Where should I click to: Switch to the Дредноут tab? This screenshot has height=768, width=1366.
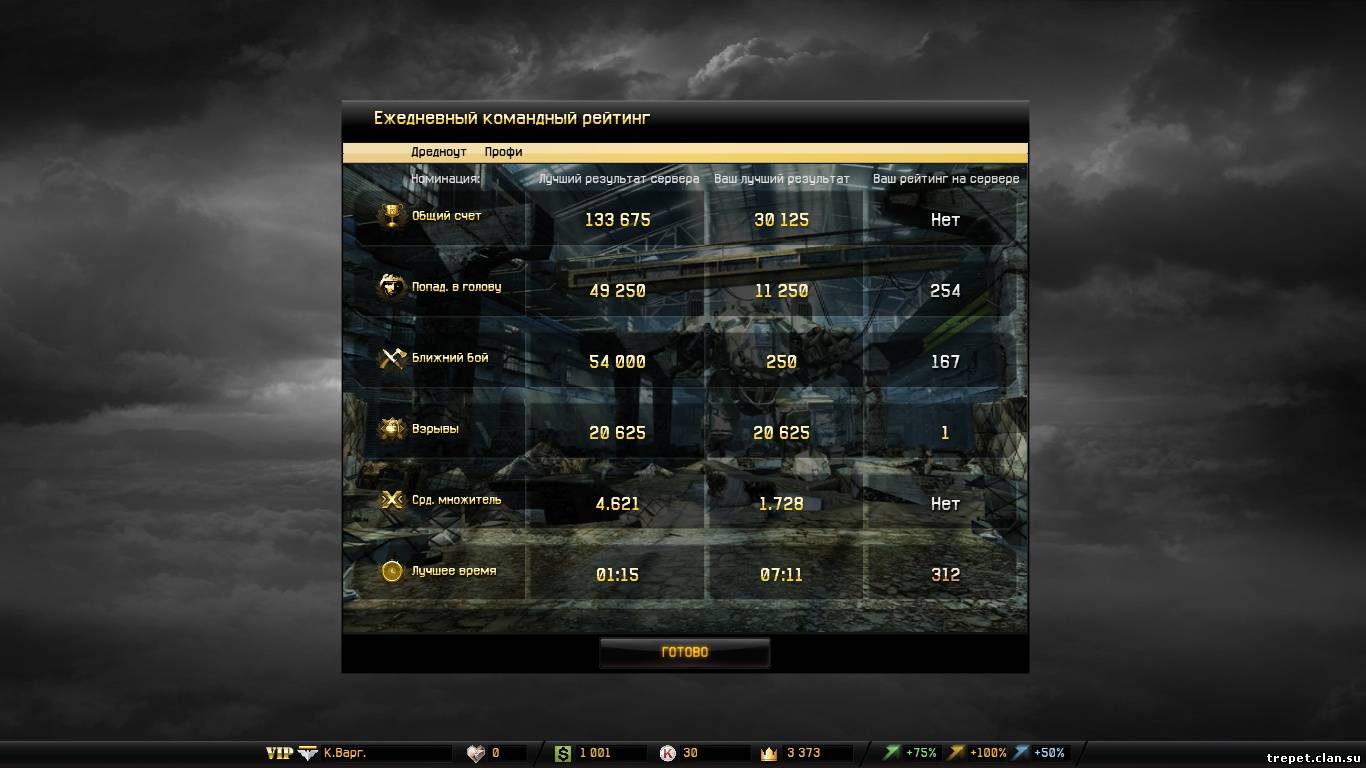[438, 152]
